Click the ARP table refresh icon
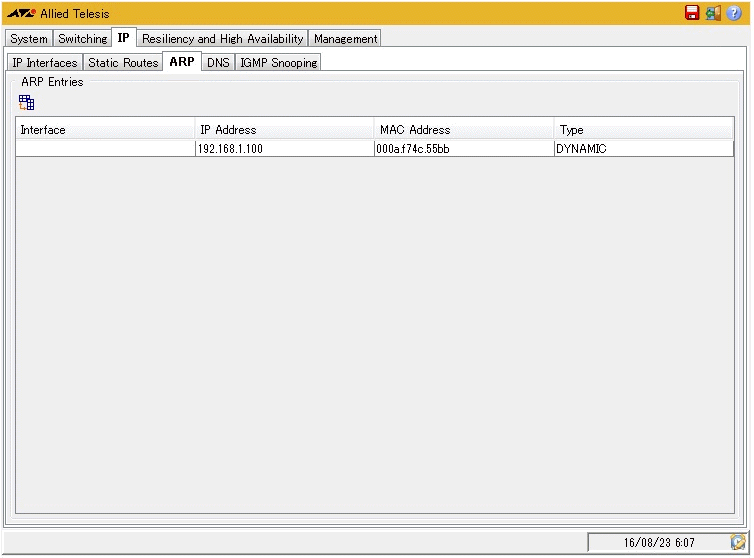This screenshot has height=558, width=754. (26, 102)
